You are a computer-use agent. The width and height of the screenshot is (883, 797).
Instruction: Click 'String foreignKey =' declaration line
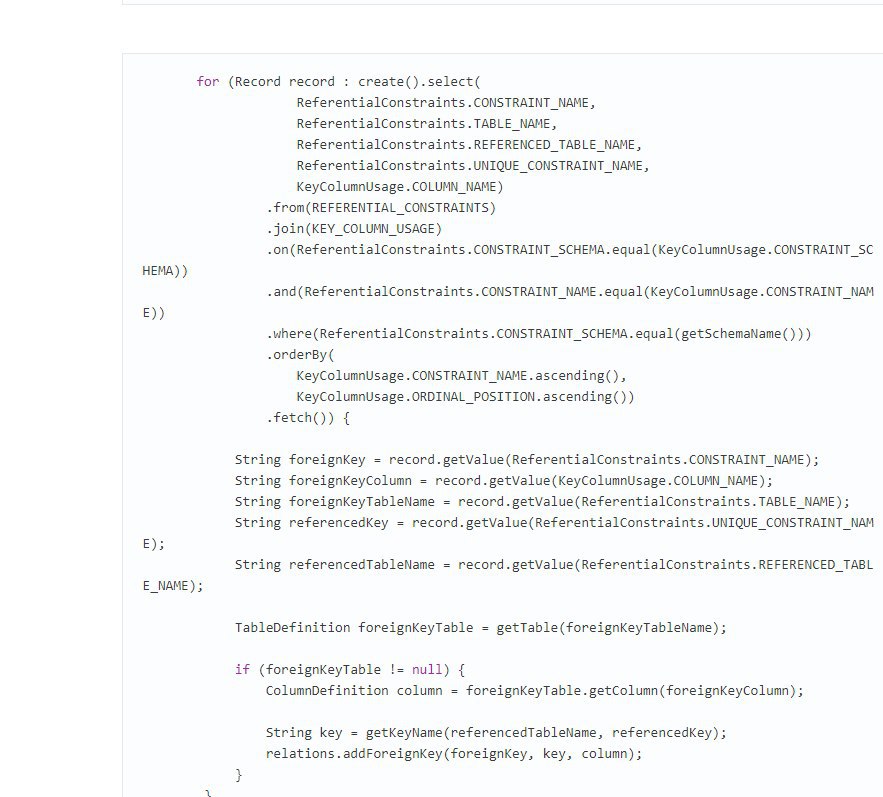coord(527,460)
